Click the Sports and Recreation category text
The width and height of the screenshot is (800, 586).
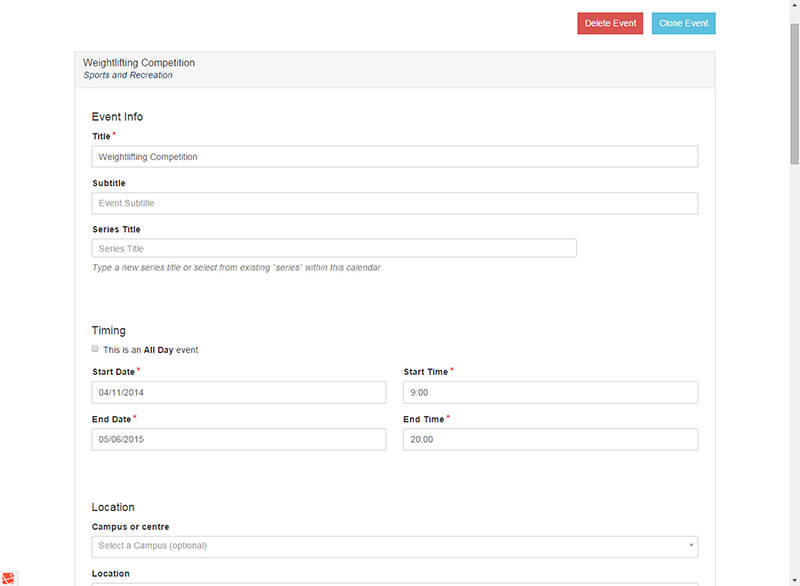coord(128,75)
